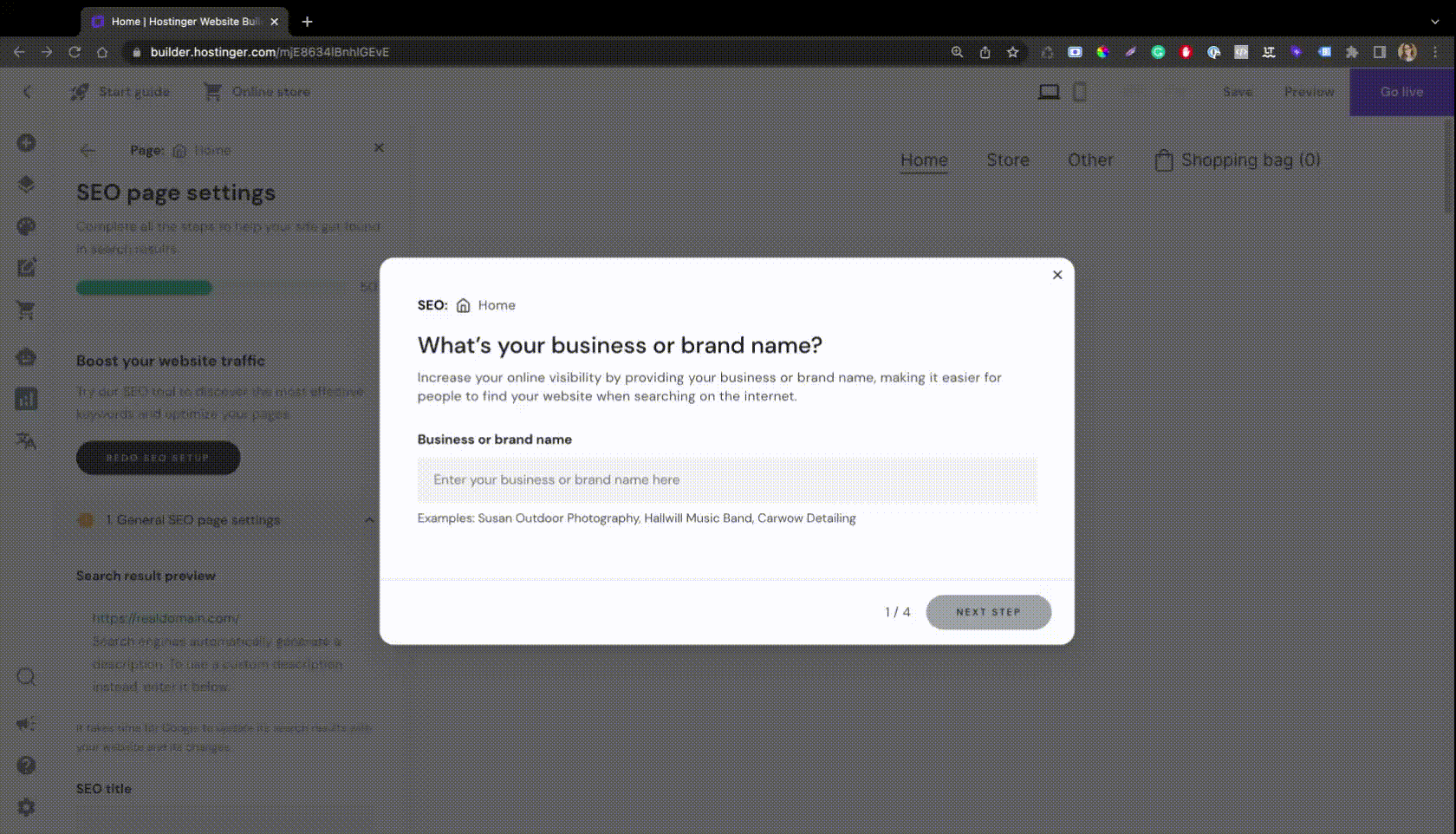Open the Start guide menu
Screen dimensions: 1456x834
120,92
